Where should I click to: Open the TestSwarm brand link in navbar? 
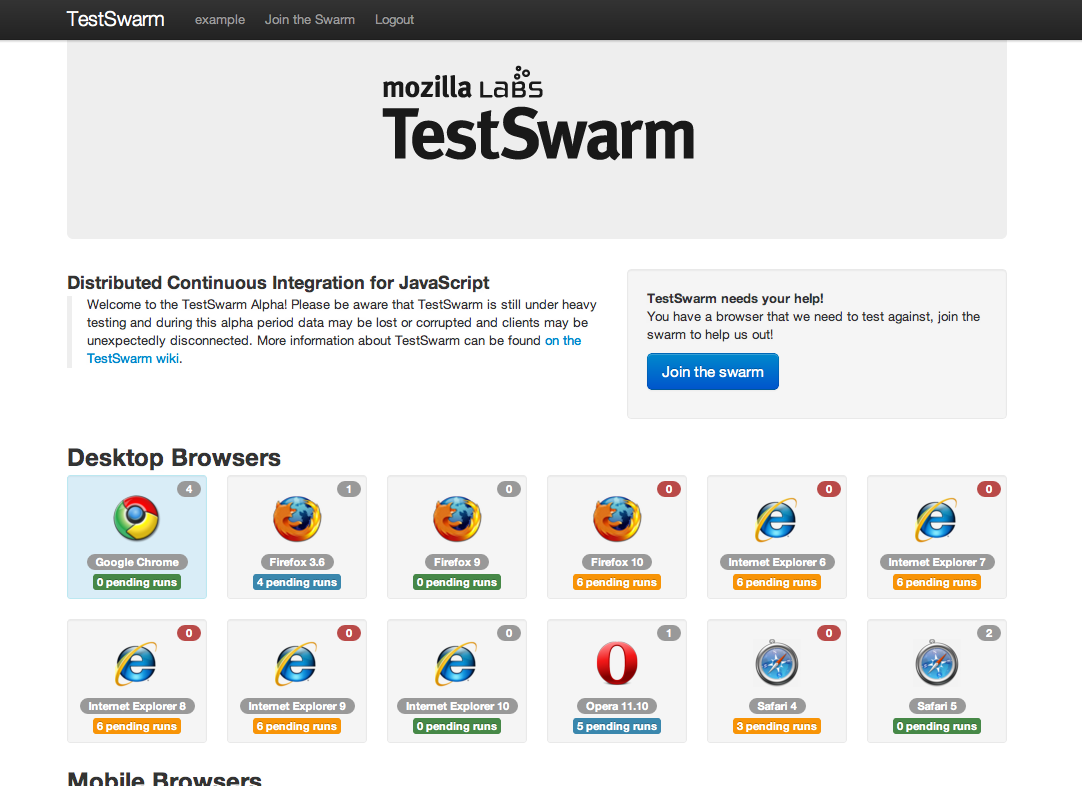[115, 19]
